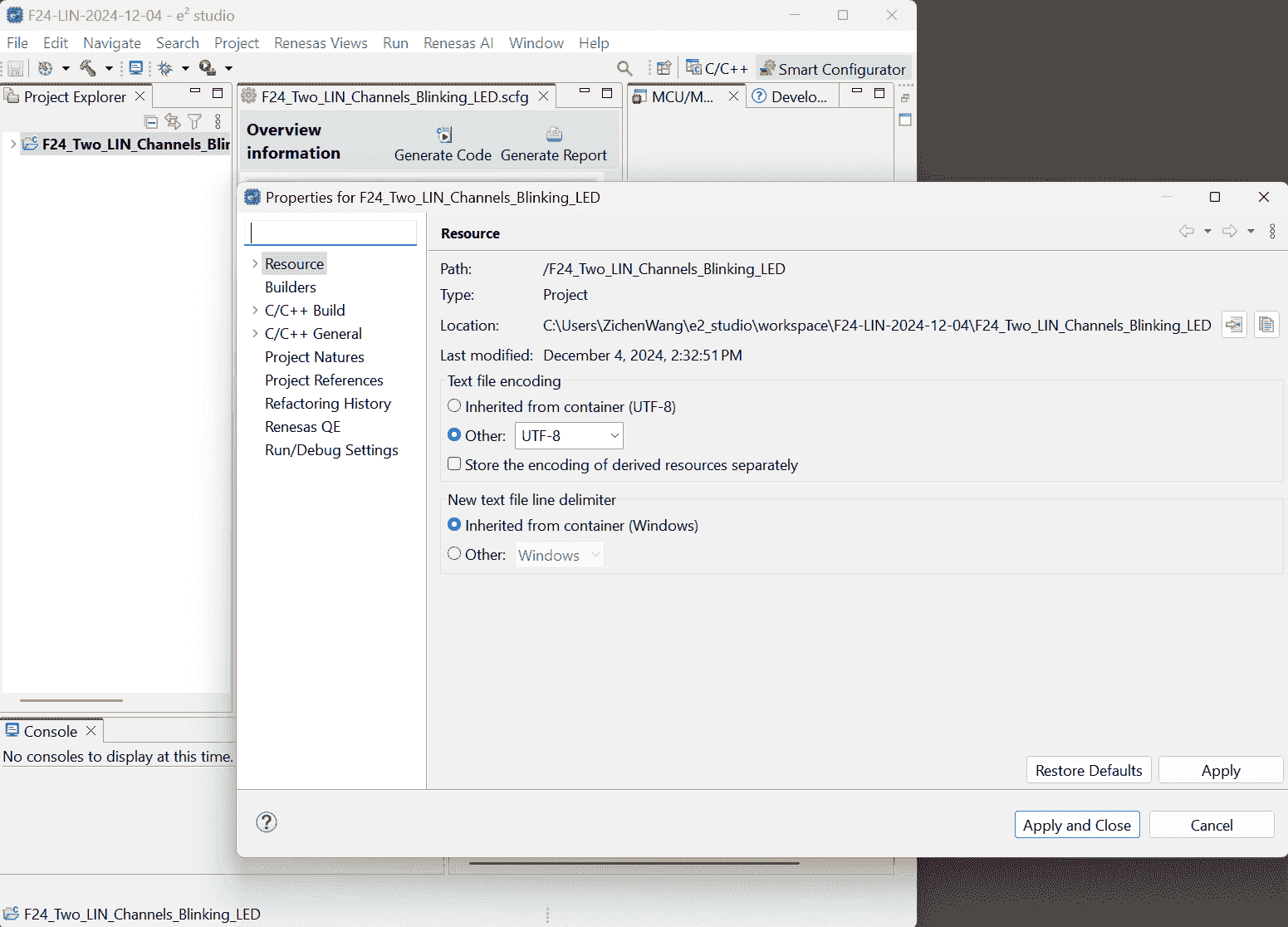1288x927 pixels.
Task: Click Show In System Explorer icon beside Location
Action: click(x=1234, y=325)
